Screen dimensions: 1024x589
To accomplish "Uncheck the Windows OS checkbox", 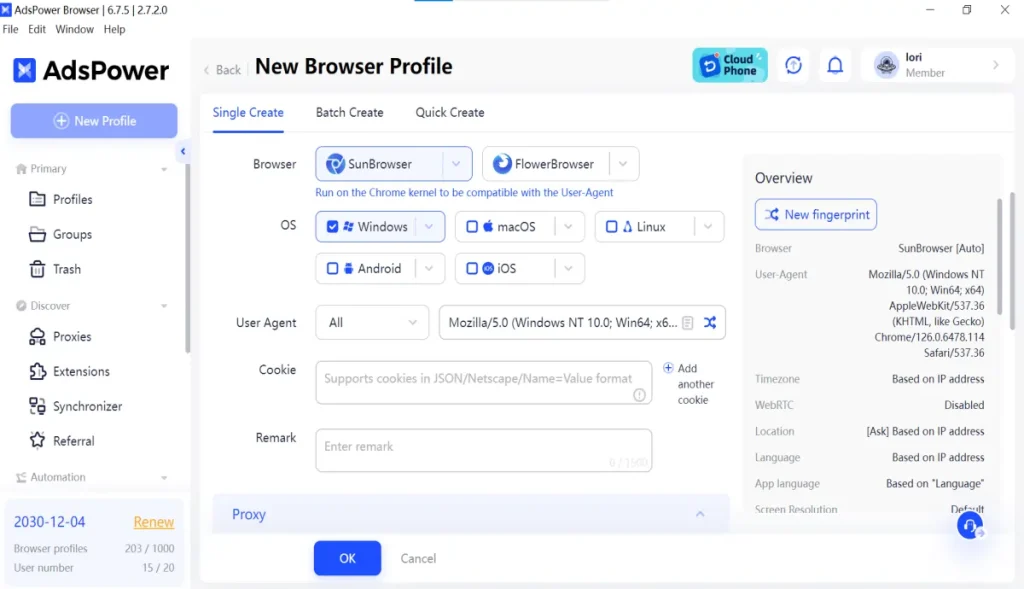I will [x=332, y=227].
